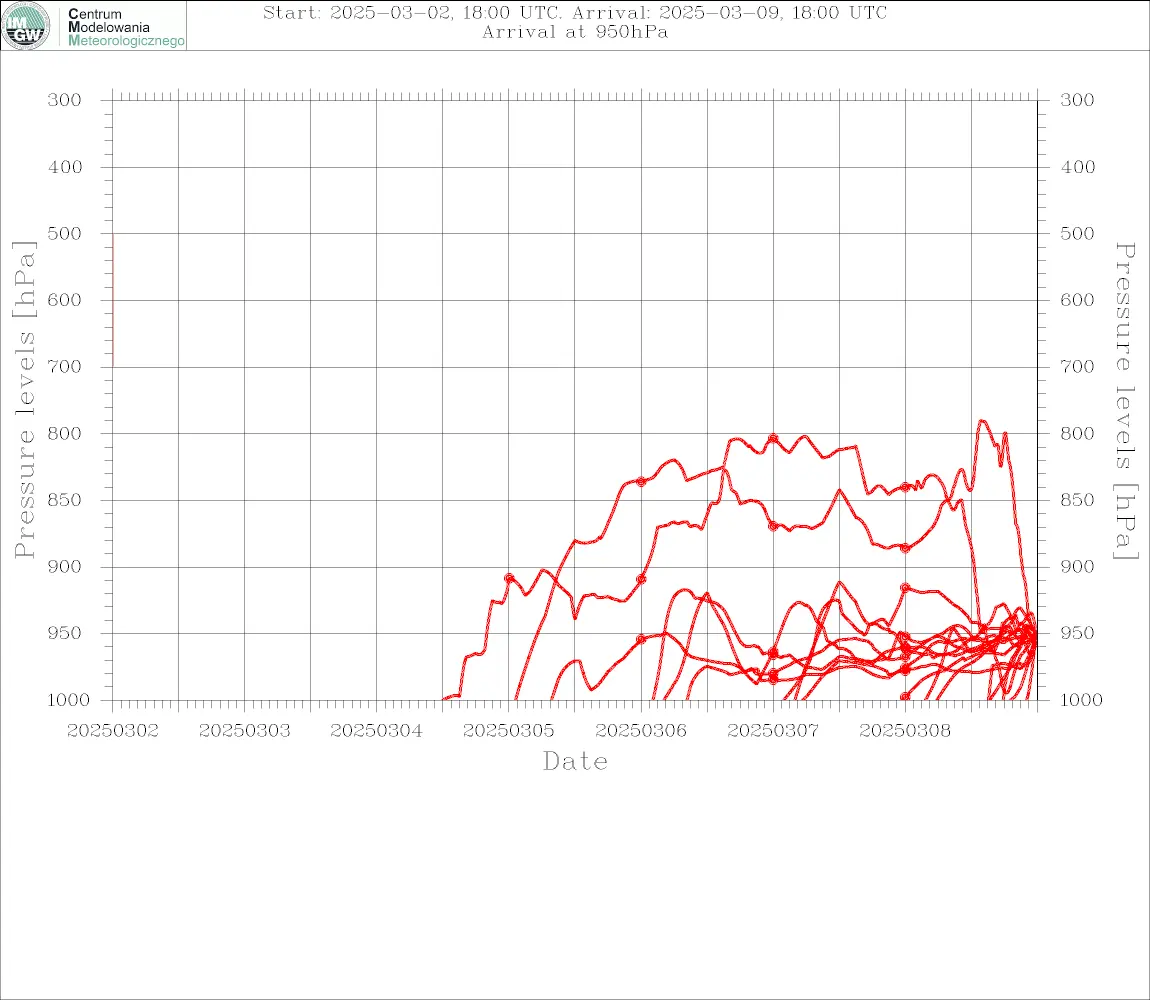Click the 20250303 date label
Image resolution: width=1150 pixels, height=1000 pixels.
point(244,731)
